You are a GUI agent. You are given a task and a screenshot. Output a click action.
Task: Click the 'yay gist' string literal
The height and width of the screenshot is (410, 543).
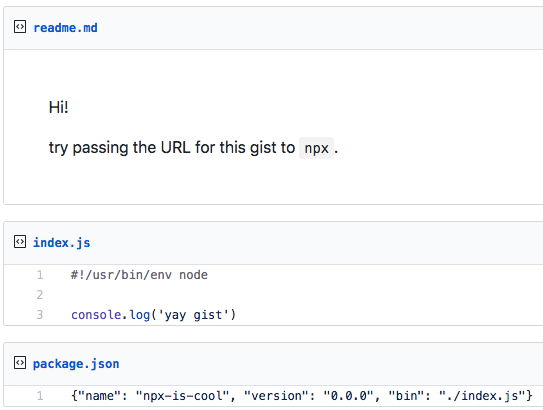(x=193, y=315)
